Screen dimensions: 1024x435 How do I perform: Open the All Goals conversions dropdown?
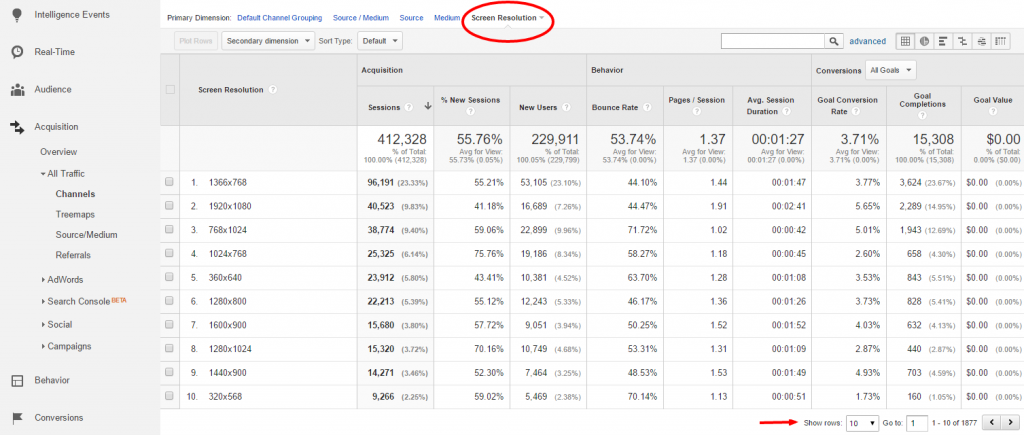click(889, 70)
